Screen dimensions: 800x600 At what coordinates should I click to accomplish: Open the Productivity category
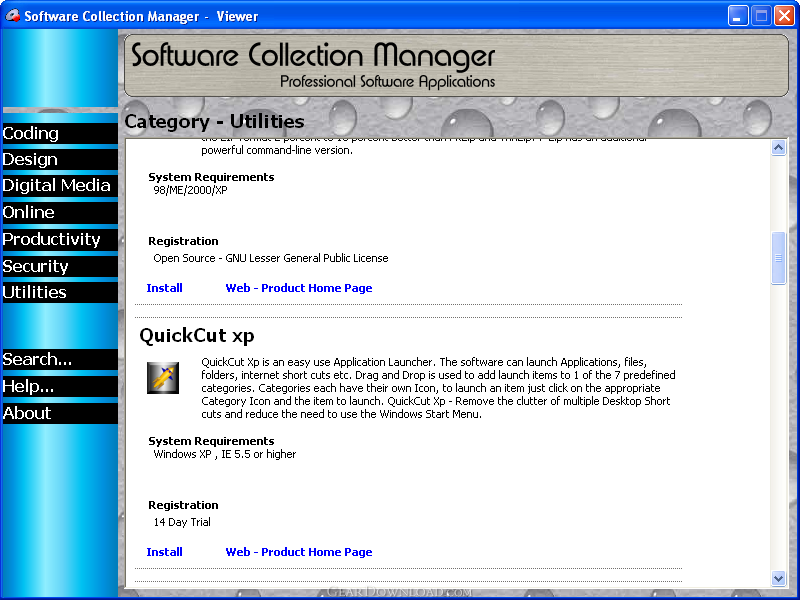click(x=60, y=239)
